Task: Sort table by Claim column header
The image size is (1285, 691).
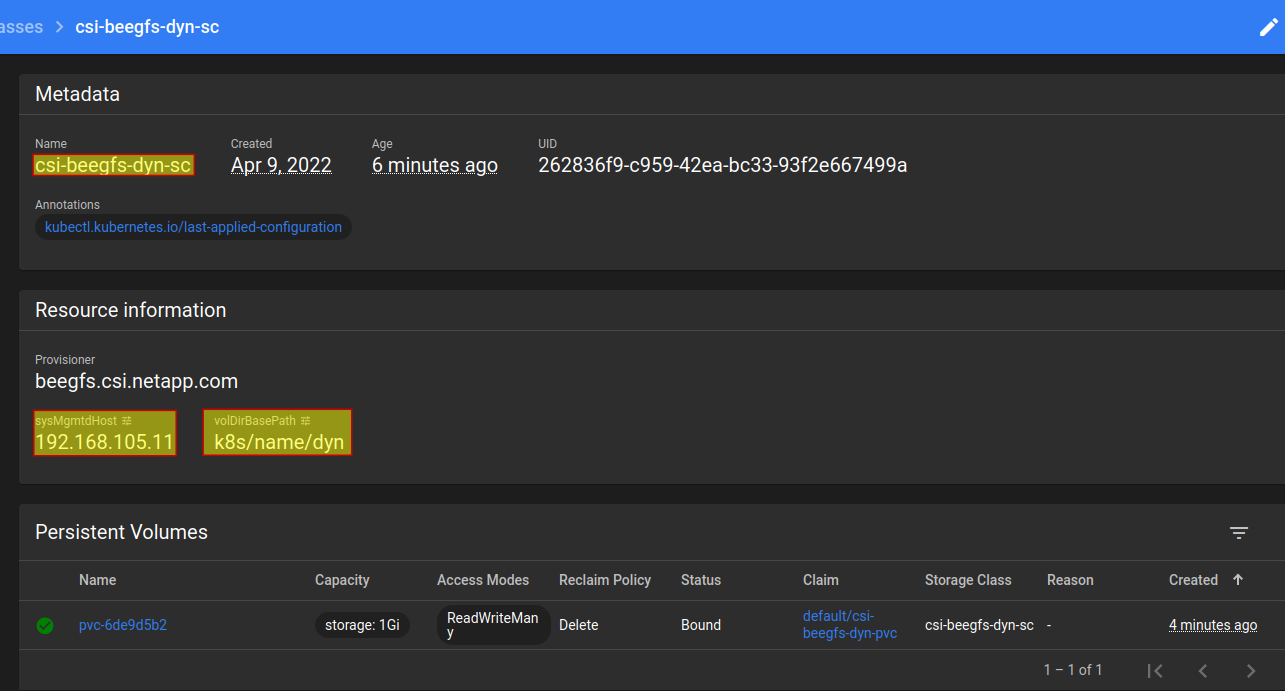Action: pyautogui.click(x=821, y=580)
